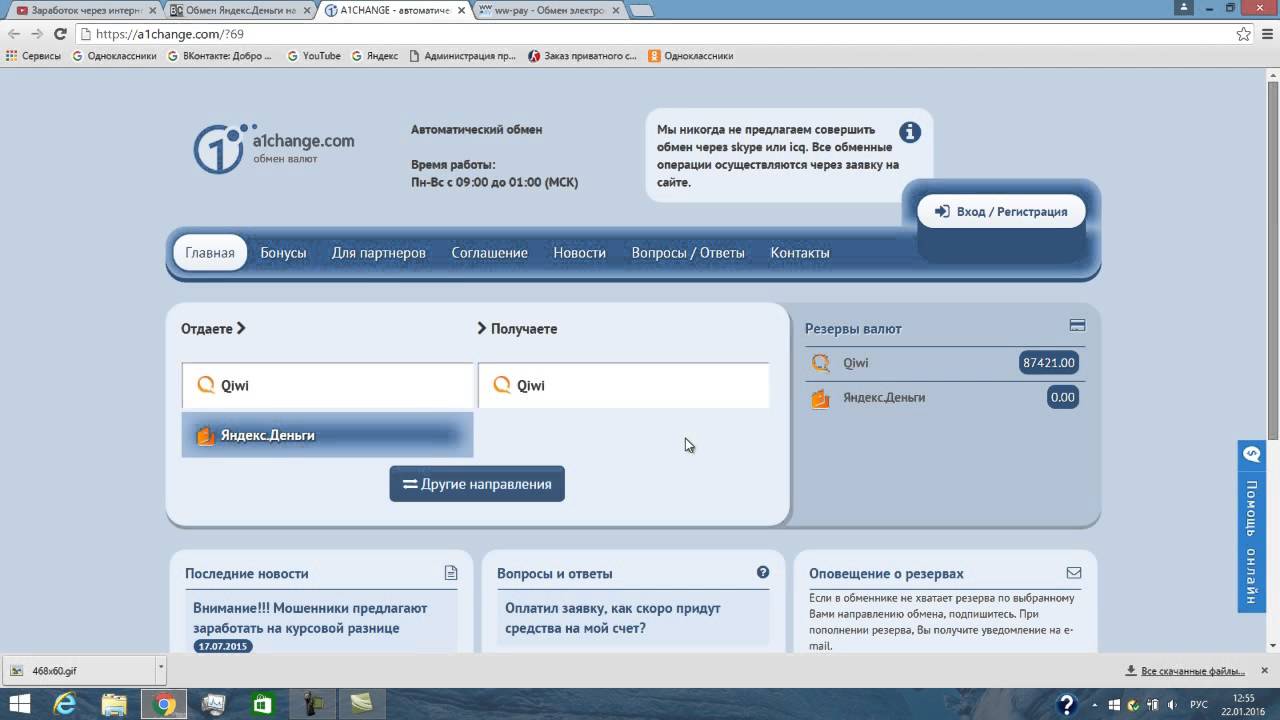Screen dimensions: 1280x720
Task: Click the Вход / Регистрация button
Action: pos(1001,212)
